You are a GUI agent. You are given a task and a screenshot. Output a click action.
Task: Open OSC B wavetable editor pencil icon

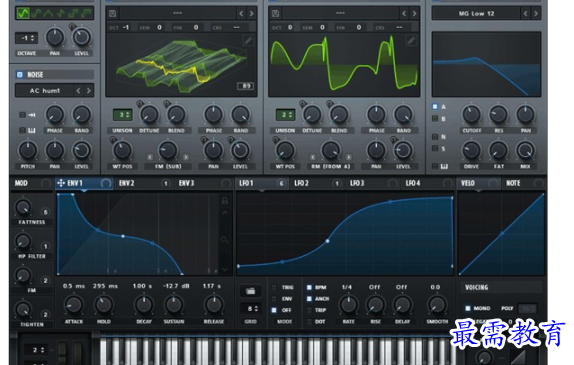411,40
